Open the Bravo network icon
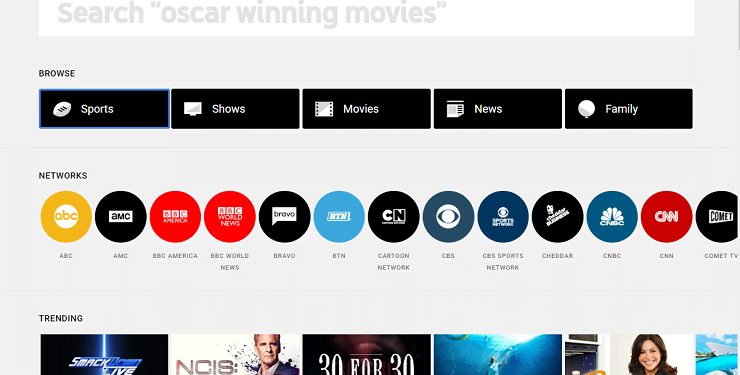Screen dimensions: 740x375 285,217
